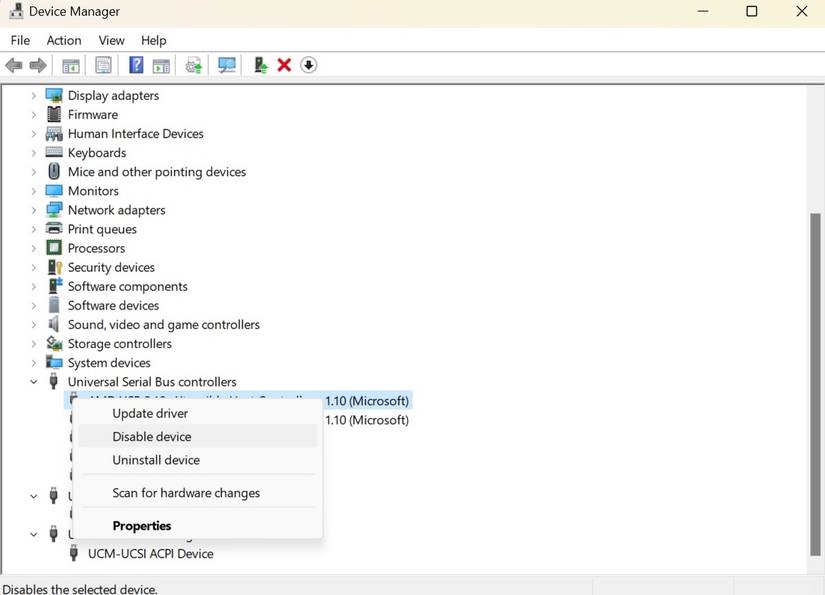This screenshot has height=595, width=825.
Task: Expand the Display adapters category
Action: (x=33, y=95)
